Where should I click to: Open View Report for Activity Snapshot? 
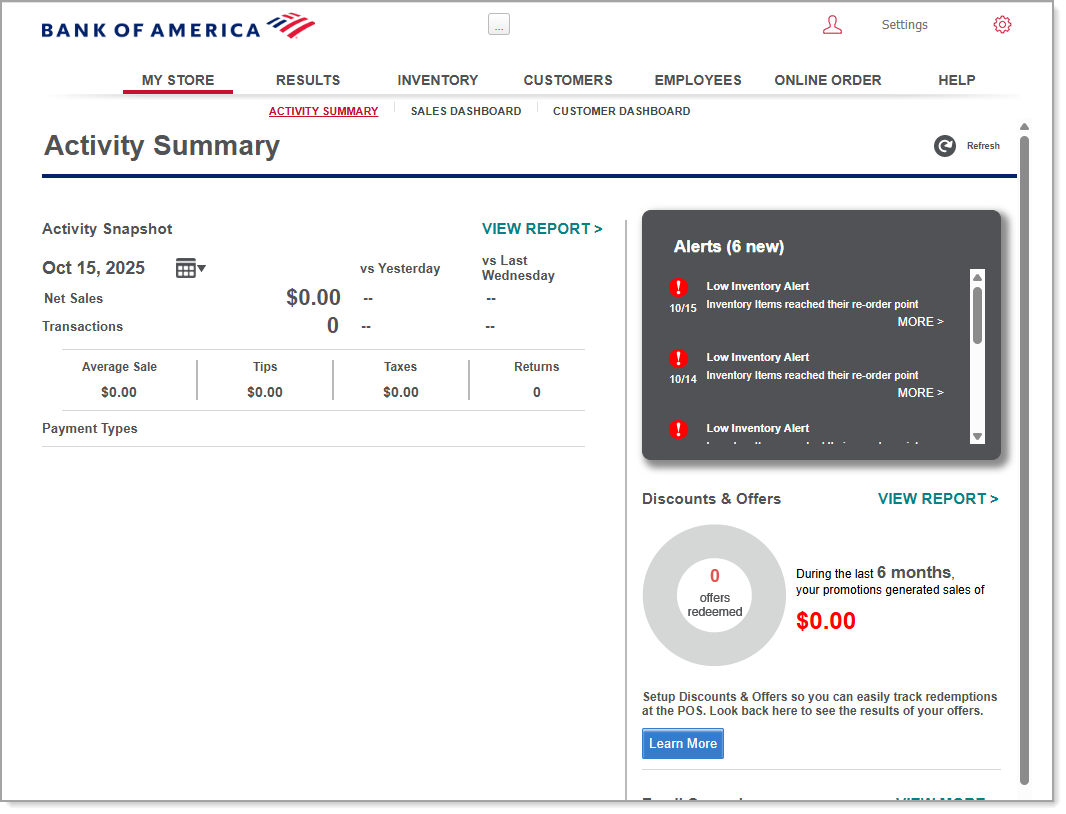[x=542, y=229]
